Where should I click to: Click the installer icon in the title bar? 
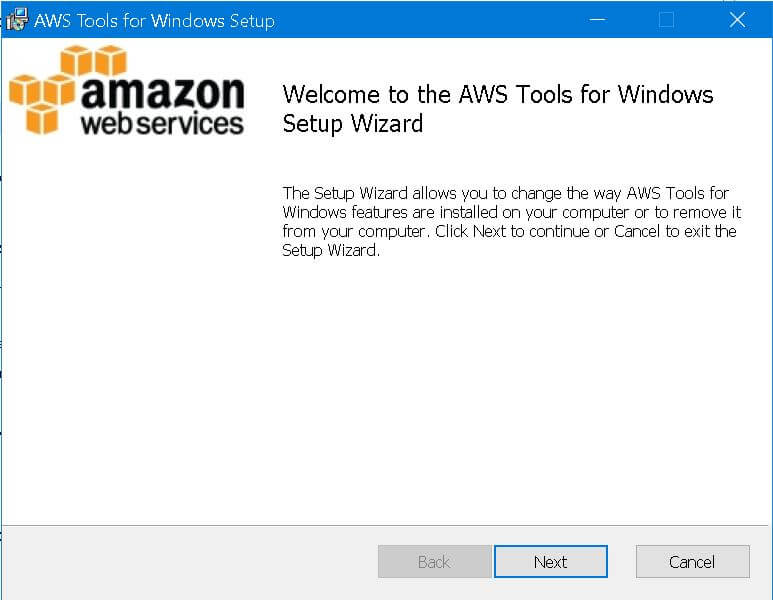(17, 20)
